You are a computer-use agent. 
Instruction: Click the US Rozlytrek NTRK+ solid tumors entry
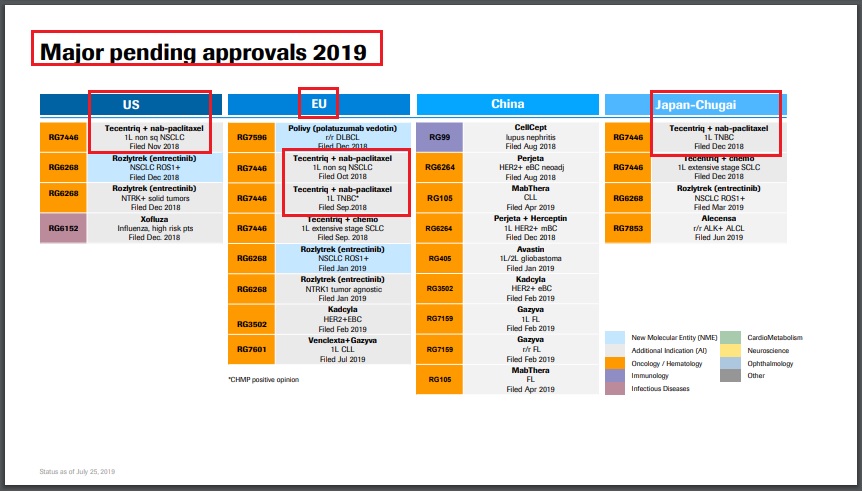point(154,198)
